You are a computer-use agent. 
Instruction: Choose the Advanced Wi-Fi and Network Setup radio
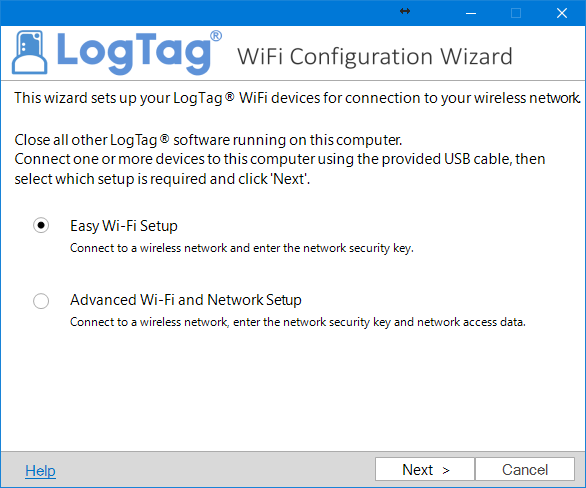pos(41,301)
